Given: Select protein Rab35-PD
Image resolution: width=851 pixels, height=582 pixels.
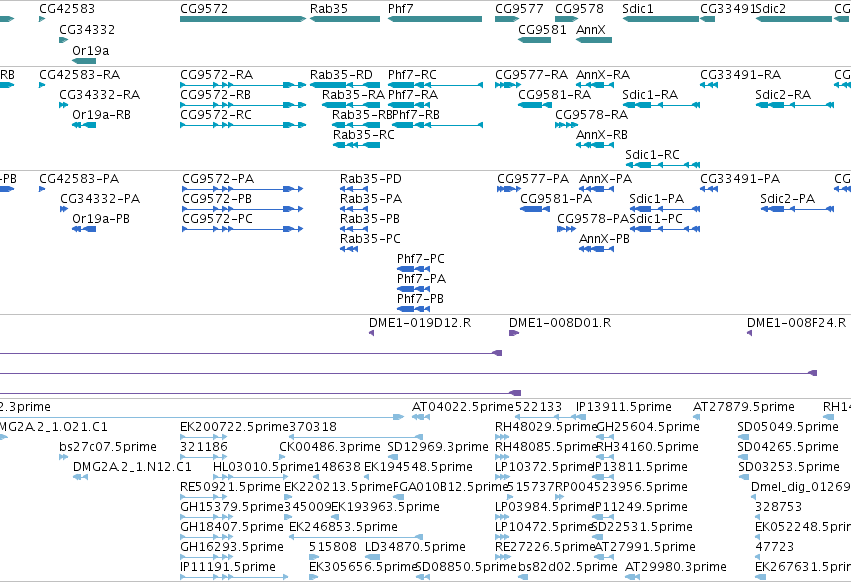Looking at the screenshot, I should point(371,179).
